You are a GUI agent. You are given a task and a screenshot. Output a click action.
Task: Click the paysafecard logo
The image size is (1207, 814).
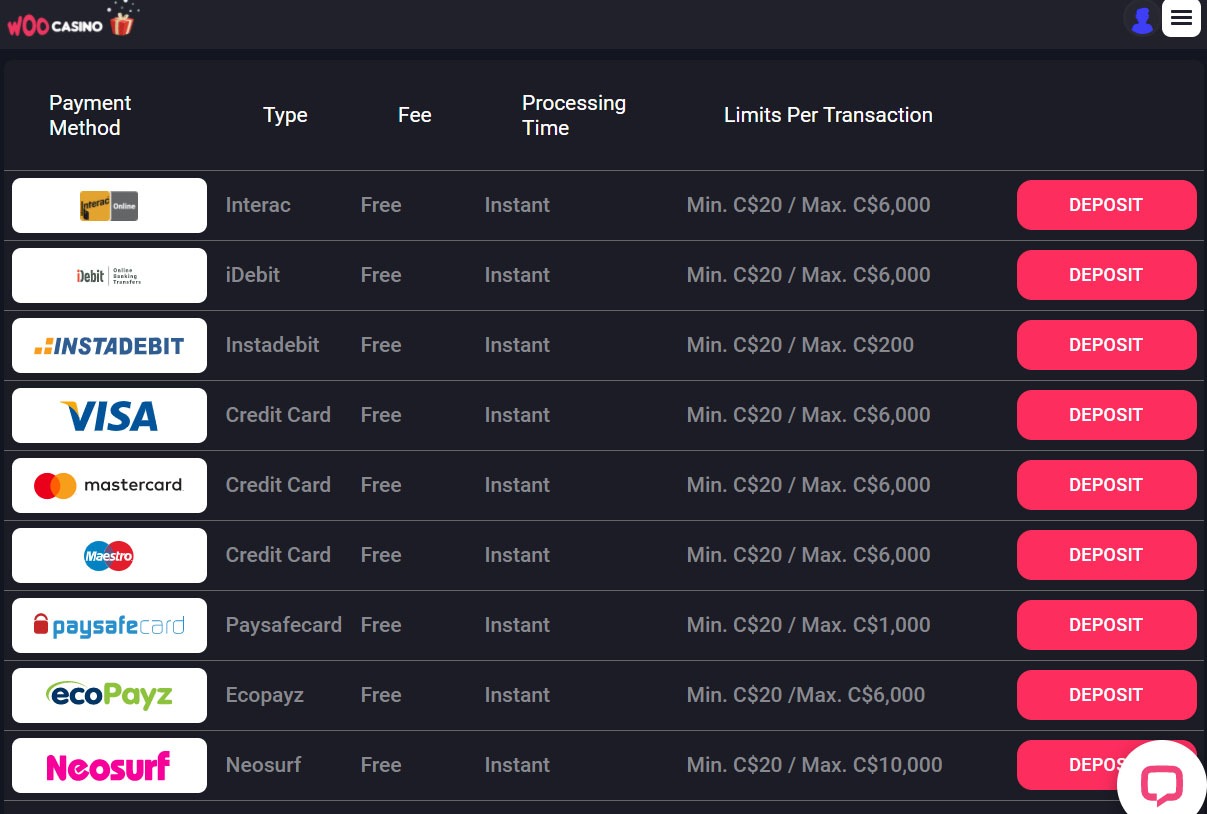click(109, 626)
